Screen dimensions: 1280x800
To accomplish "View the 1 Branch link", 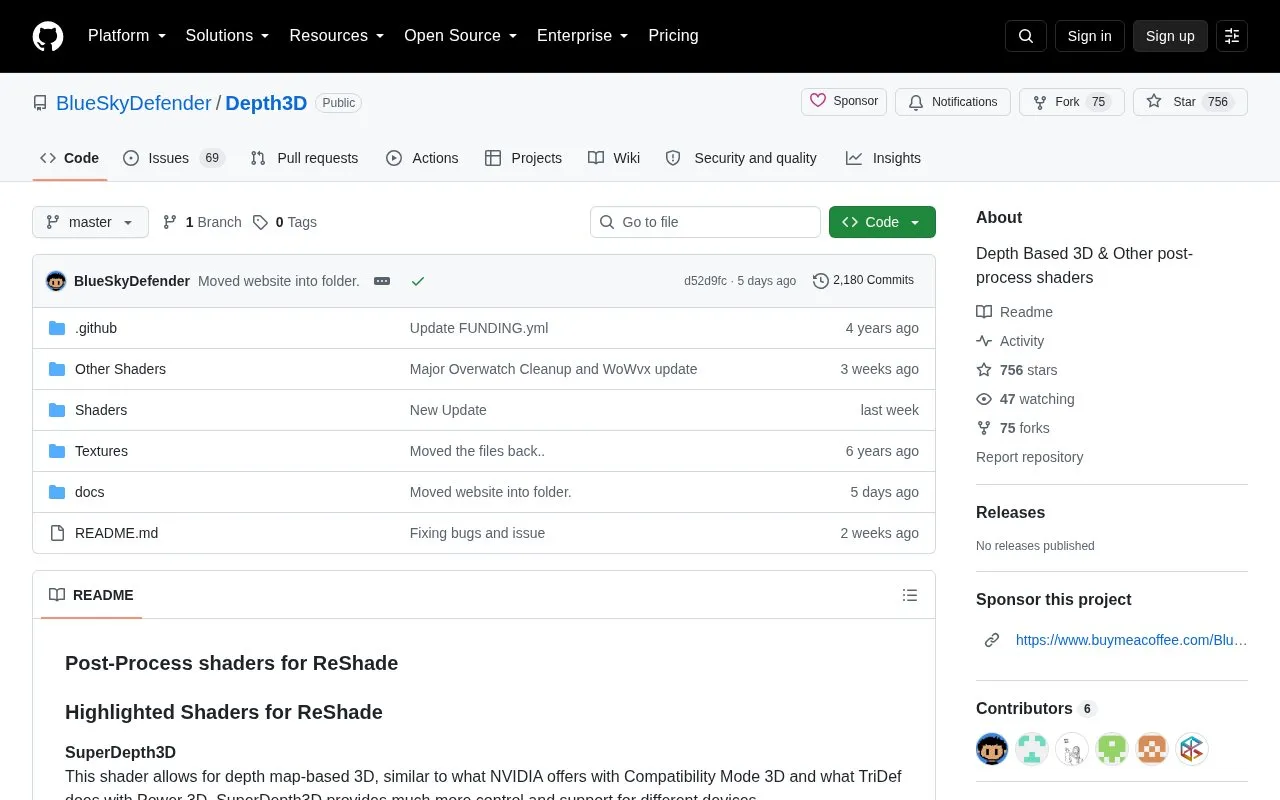I will (202, 222).
